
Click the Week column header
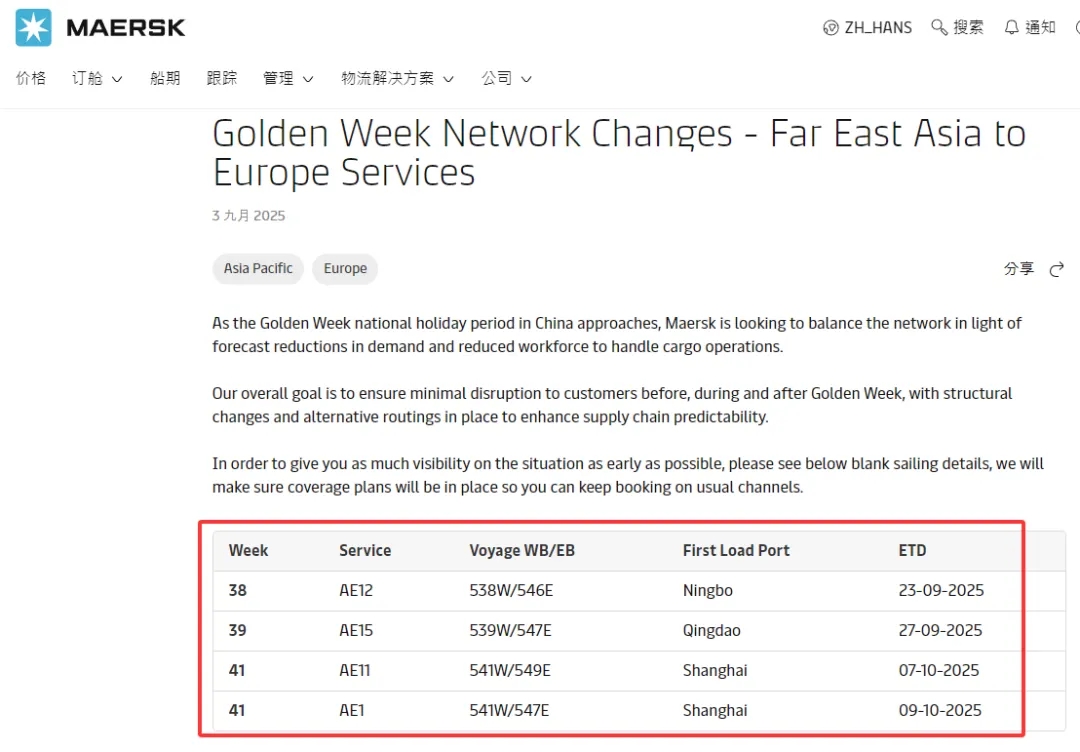pyautogui.click(x=248, y=550)
